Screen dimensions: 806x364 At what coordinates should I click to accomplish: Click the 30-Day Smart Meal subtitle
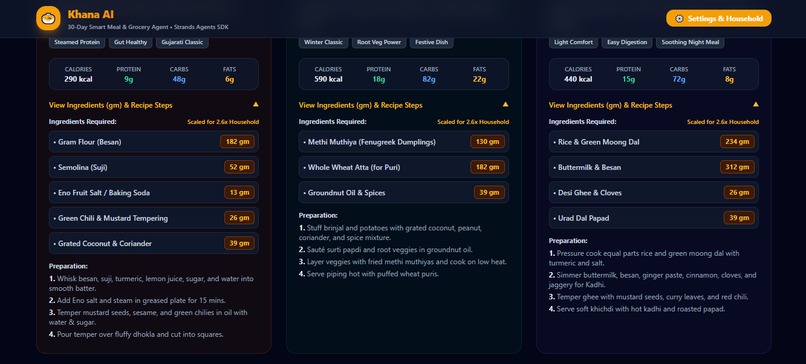148,27
